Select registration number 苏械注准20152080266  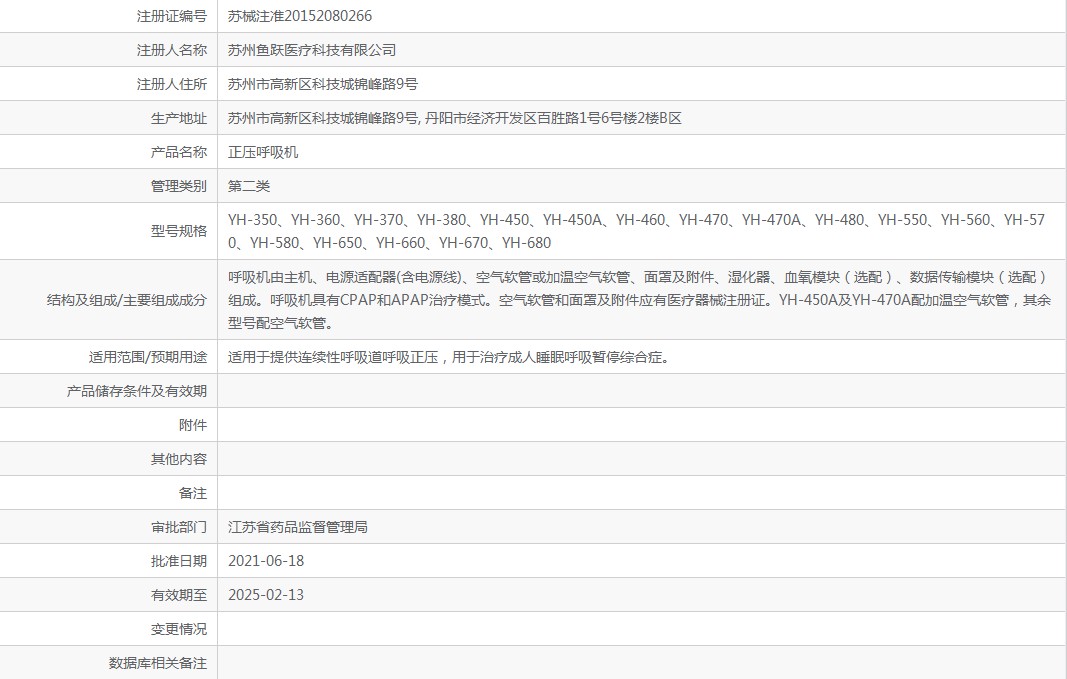(300, 16)
